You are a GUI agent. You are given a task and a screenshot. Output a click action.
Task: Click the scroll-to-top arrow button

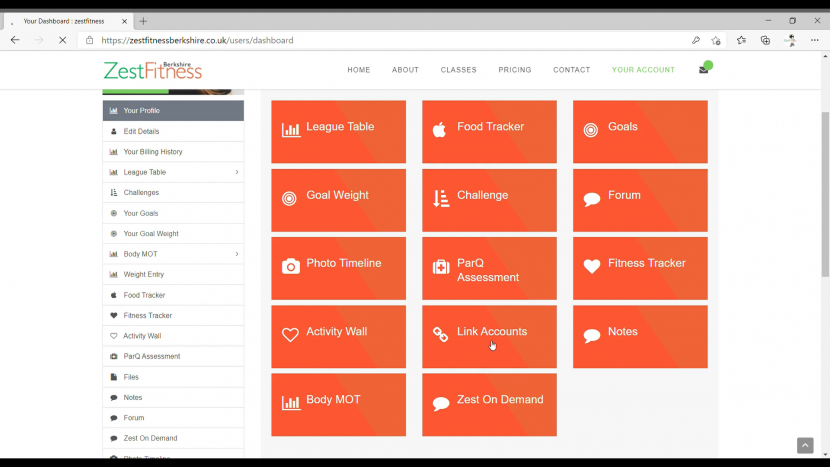point(805,445)
